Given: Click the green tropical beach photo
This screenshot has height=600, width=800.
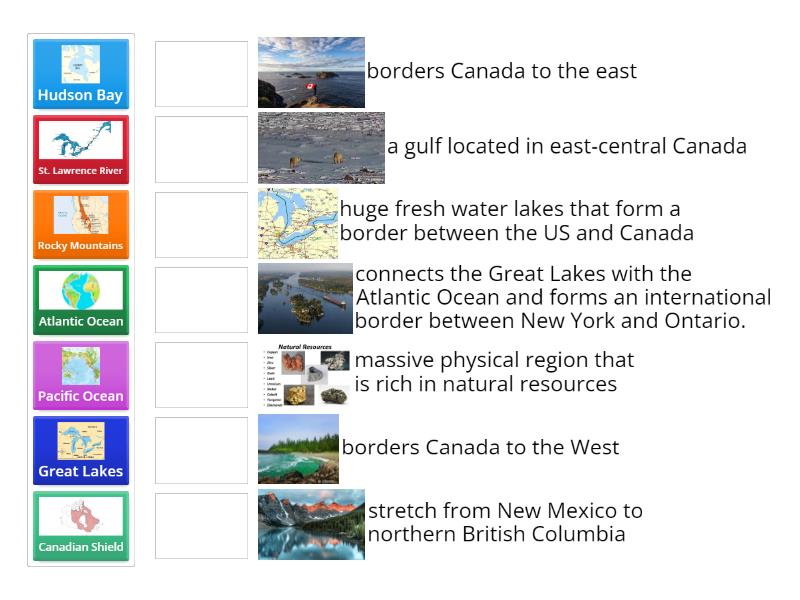Looking at the screenshot, I should tap(300, 449).
